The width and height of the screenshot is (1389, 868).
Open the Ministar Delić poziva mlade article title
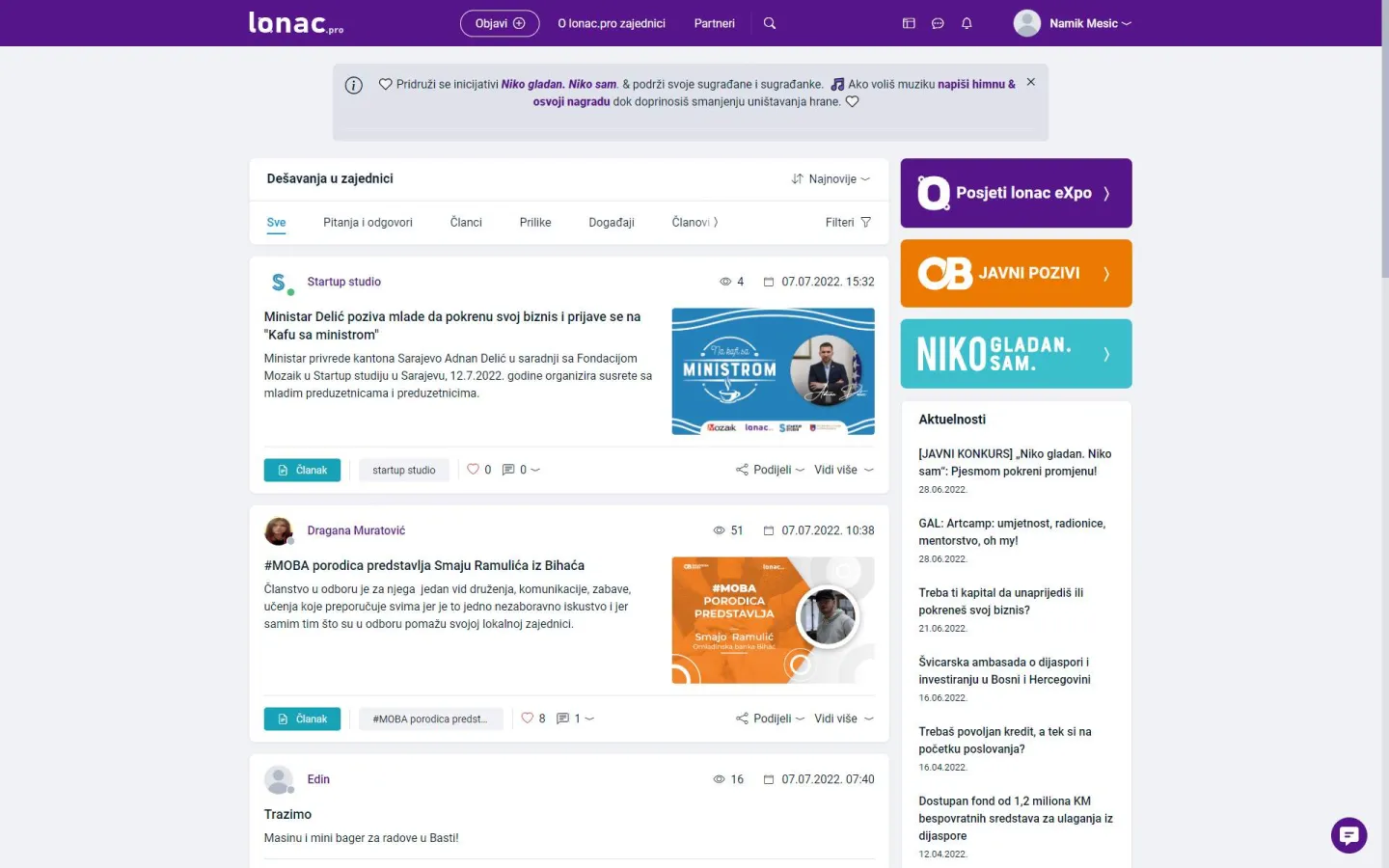452,325
